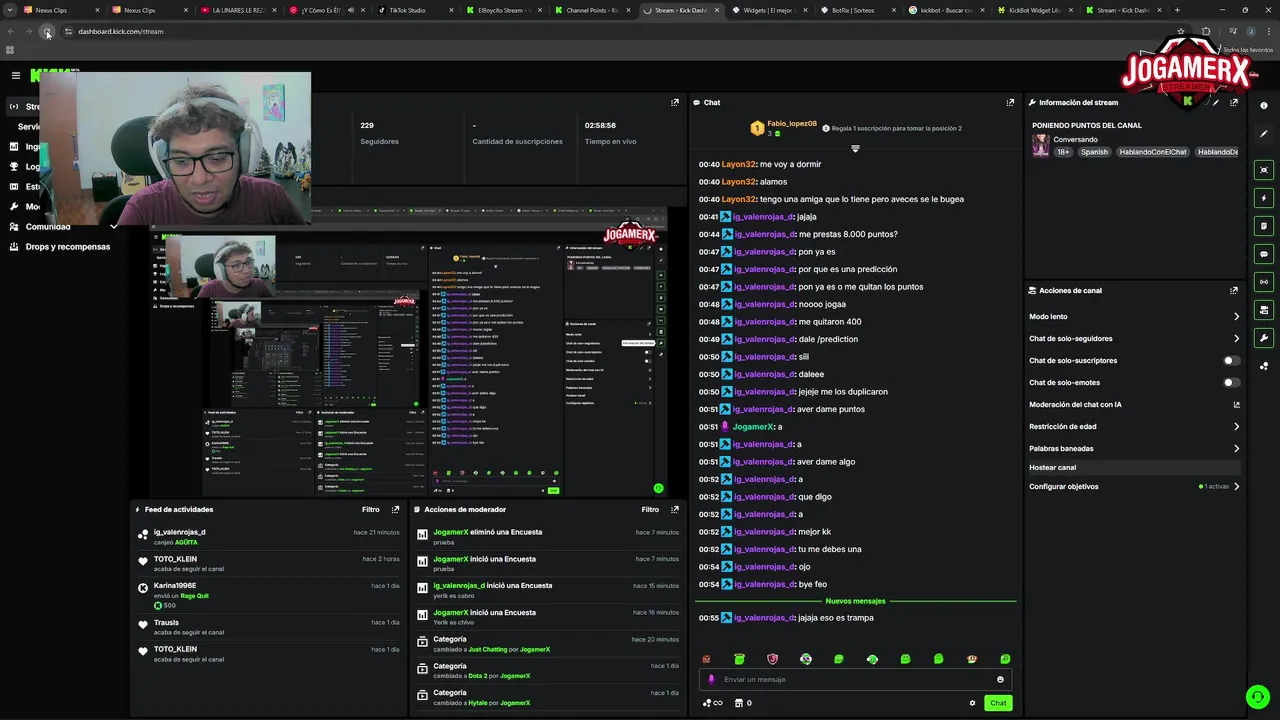Reload the page in browser toolbar

point(47,31)
